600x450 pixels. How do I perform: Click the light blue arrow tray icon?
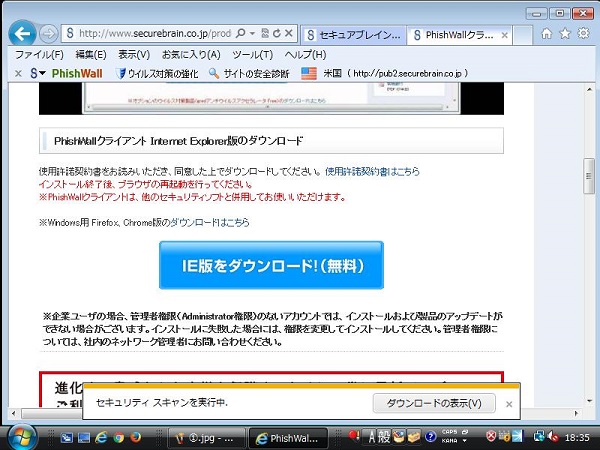pyautogui.click(x=517, y=436)
